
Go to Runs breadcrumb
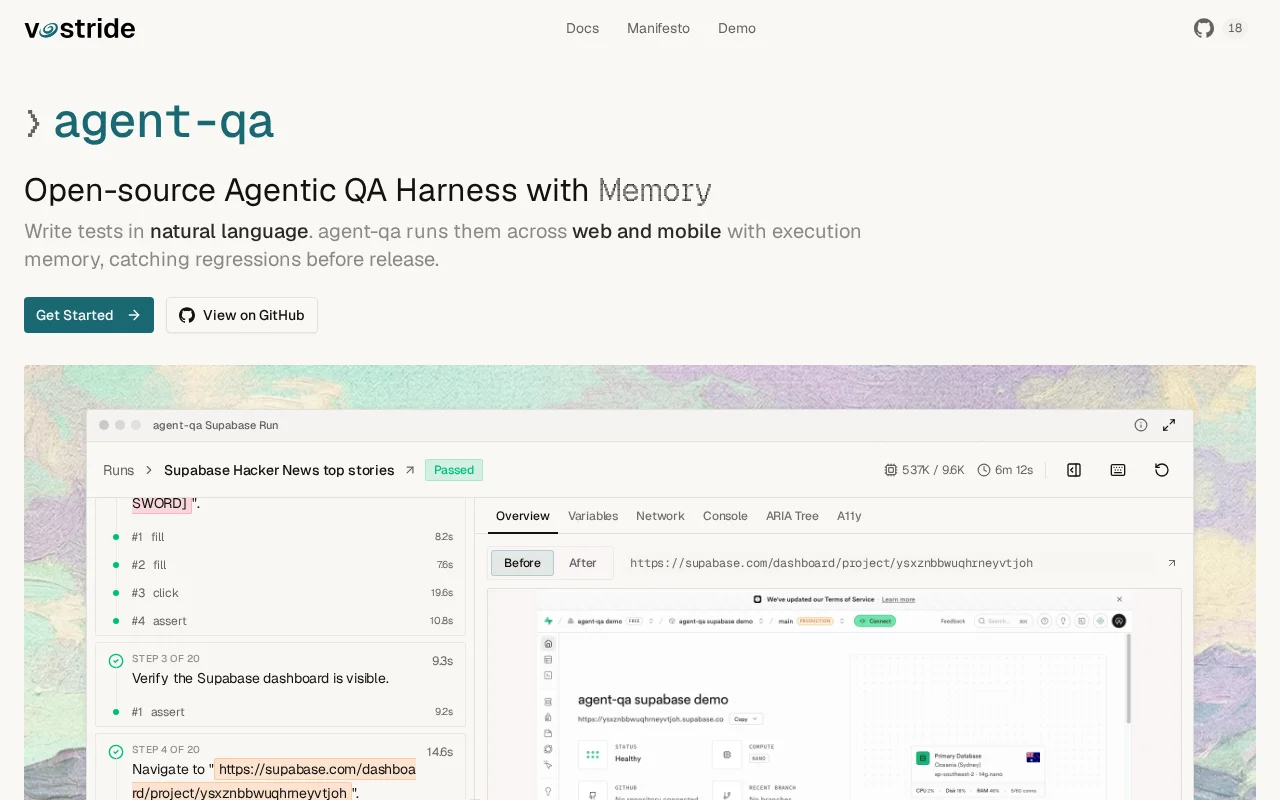point(118,470)
